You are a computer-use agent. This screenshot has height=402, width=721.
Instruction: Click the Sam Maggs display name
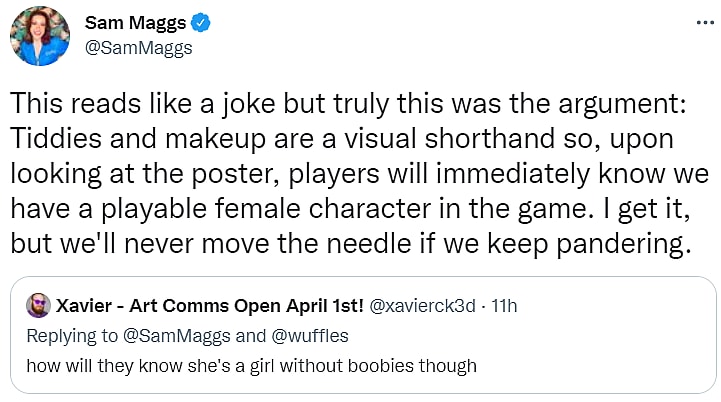pyautogui.click(x=136, y=24)
